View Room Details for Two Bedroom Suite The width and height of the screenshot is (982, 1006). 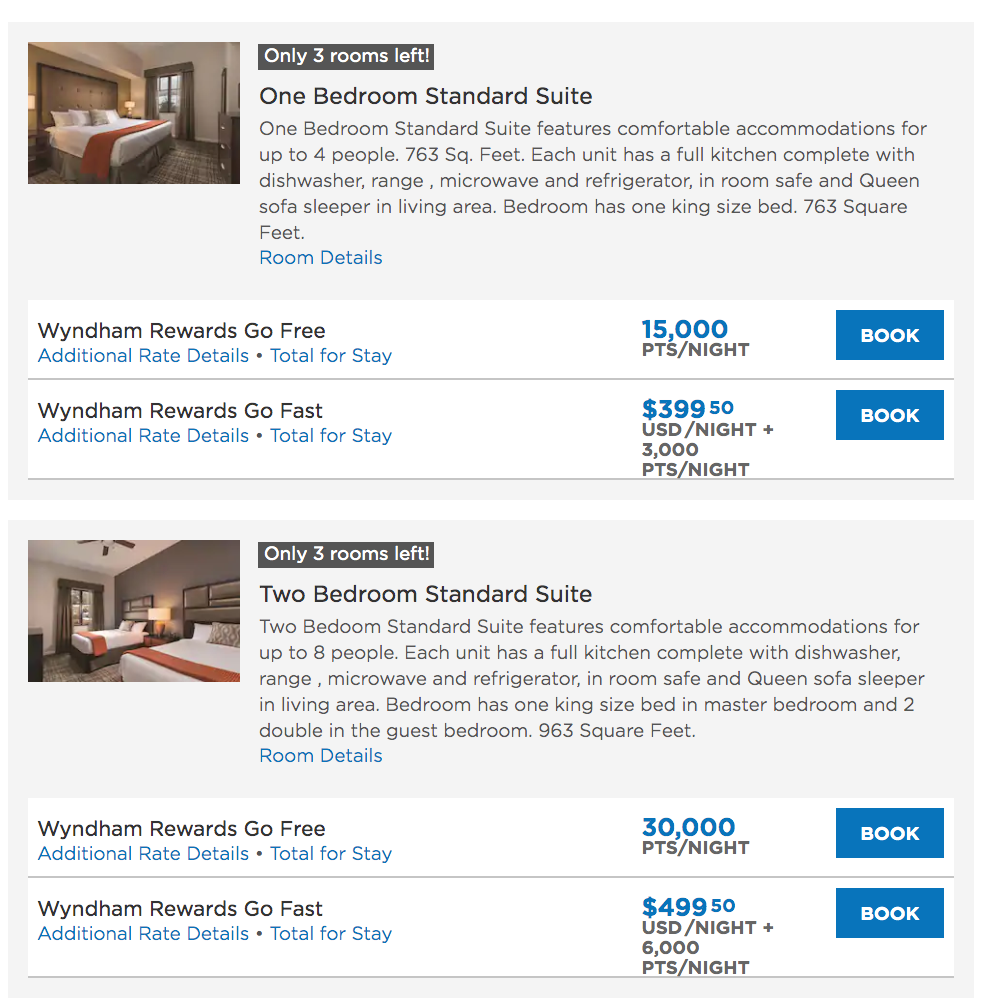click(321, 756)
